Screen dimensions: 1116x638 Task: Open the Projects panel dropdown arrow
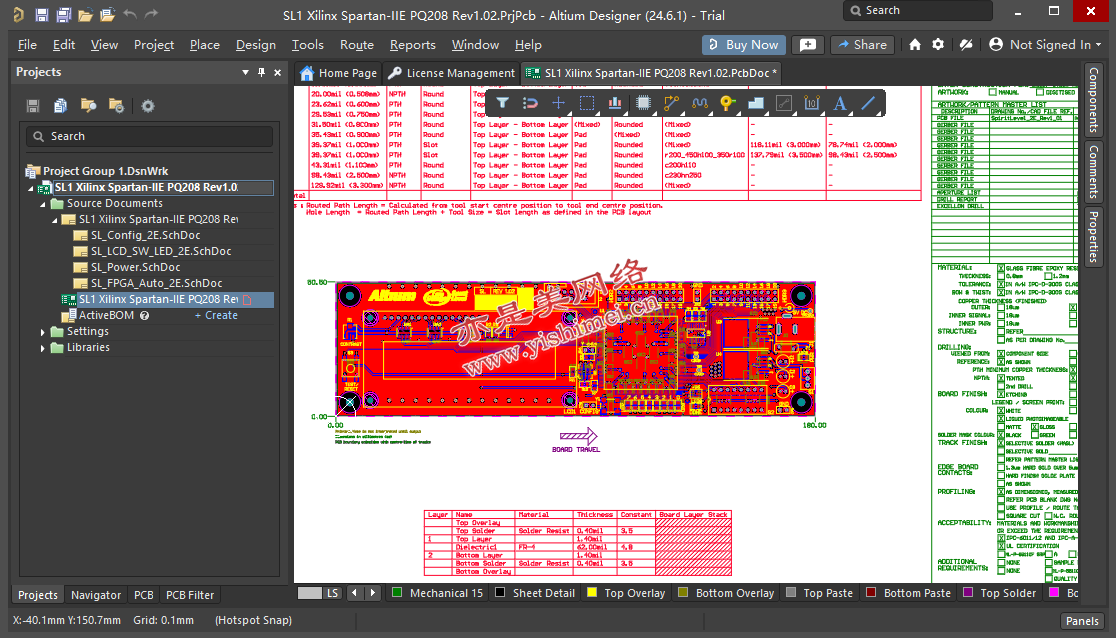[x=246, y=72]
